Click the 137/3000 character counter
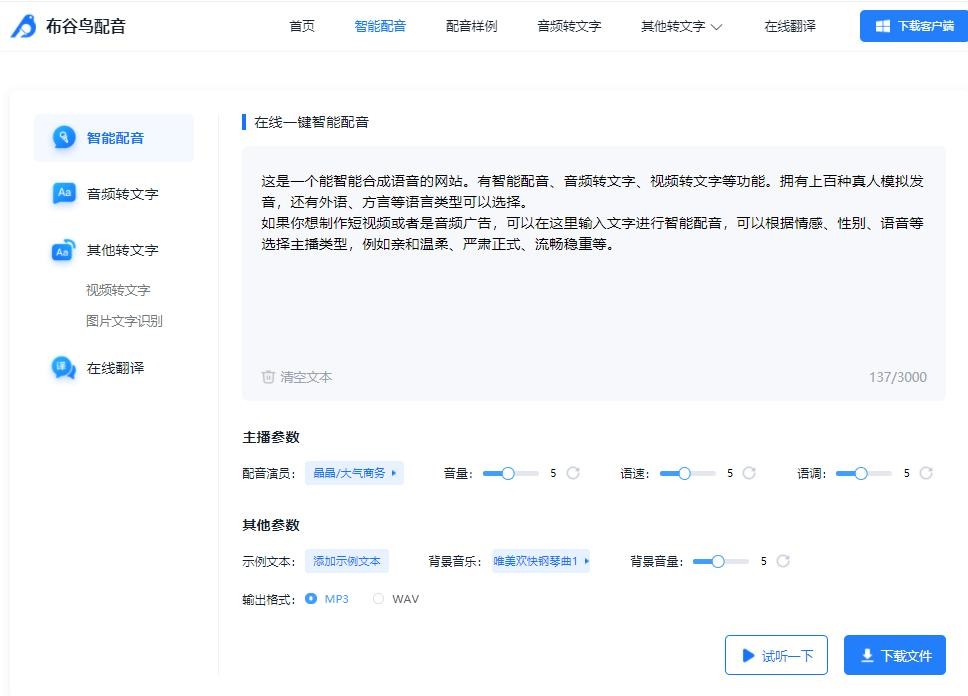The width and height of the screenshot is (968, 696). pyautogui.click(x=898, y=377)
